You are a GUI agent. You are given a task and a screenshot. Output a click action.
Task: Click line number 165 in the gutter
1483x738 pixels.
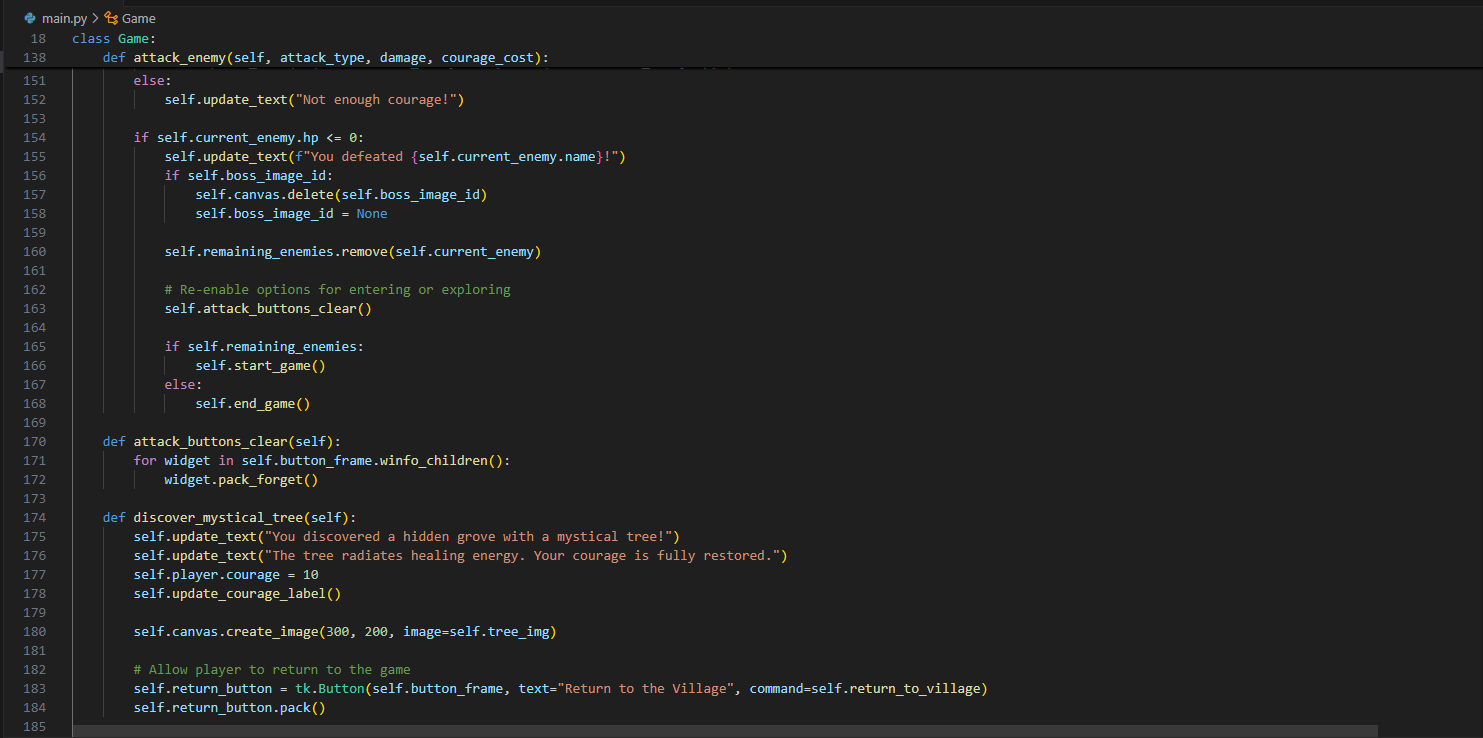click(34, 346)
